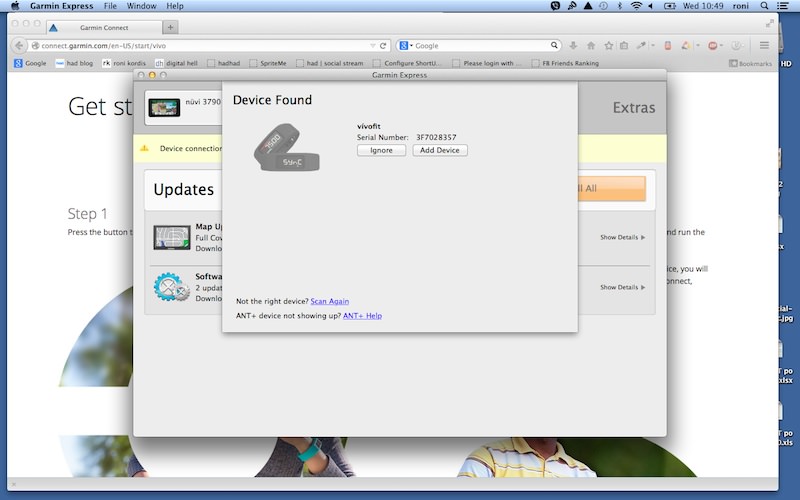Viewport: 800px width, 500px height.
Task: Click the bookmark star icon in toolbar
Action: click(607, 46)
